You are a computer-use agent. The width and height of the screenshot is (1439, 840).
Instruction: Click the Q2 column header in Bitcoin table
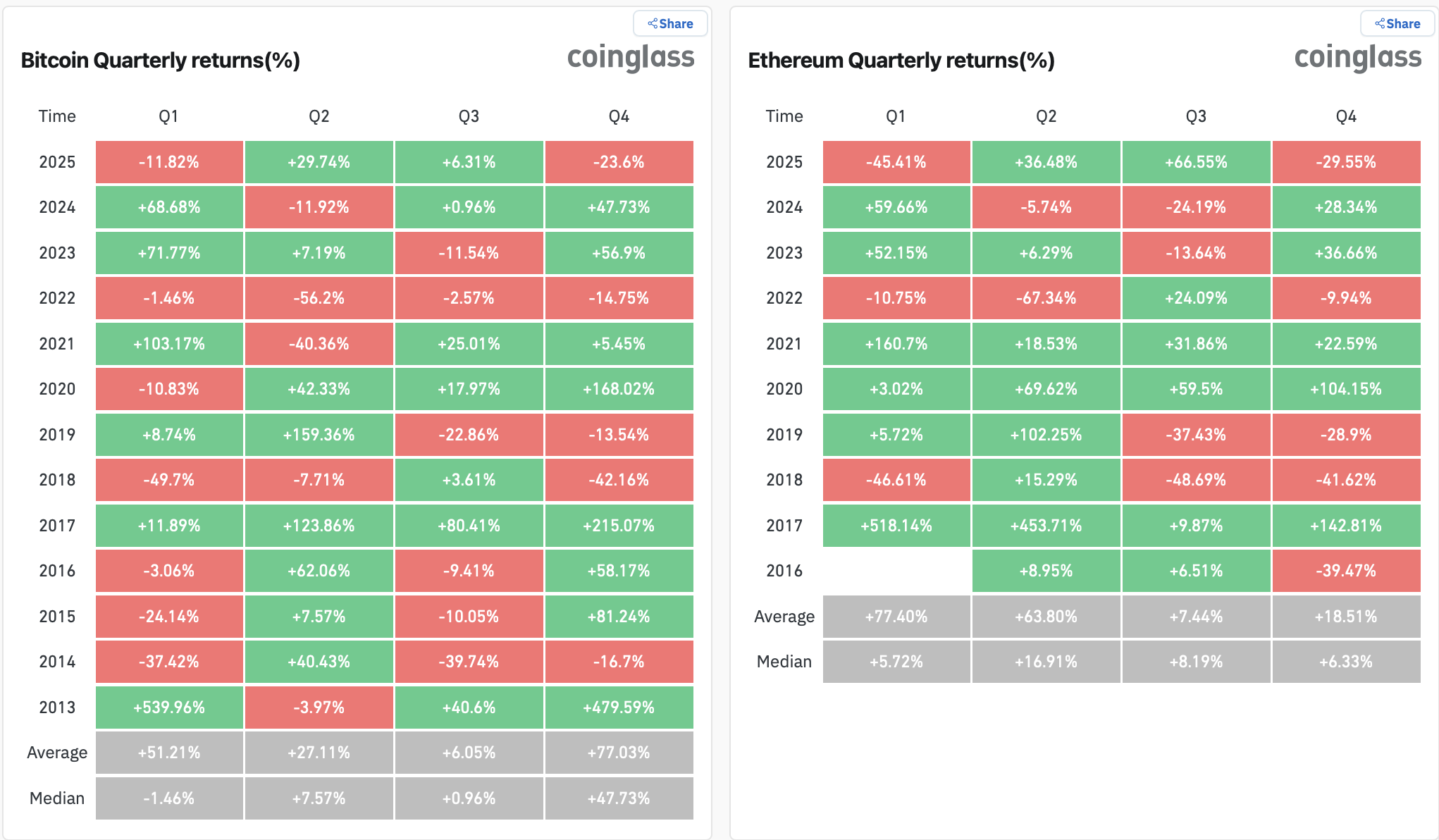[319, 116]
